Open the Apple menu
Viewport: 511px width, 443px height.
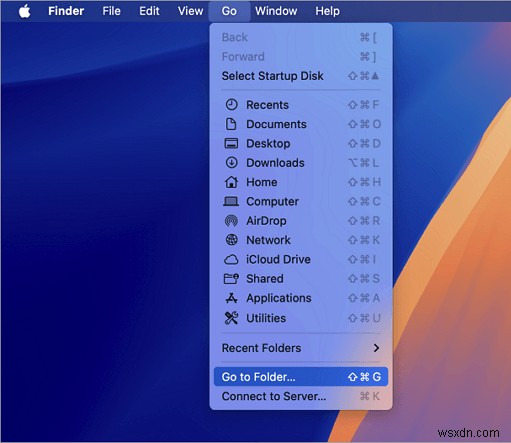pos(24,11)
